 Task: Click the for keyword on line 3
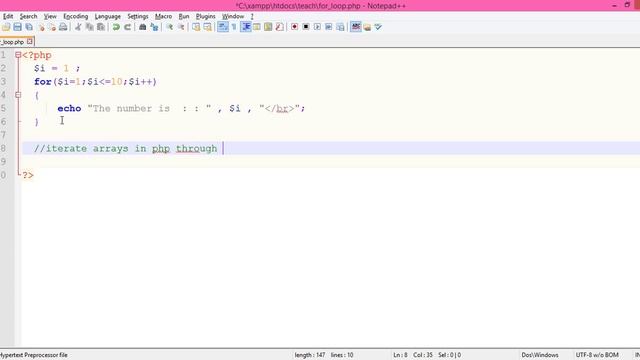pyautogui.click(x=42, y=82)
